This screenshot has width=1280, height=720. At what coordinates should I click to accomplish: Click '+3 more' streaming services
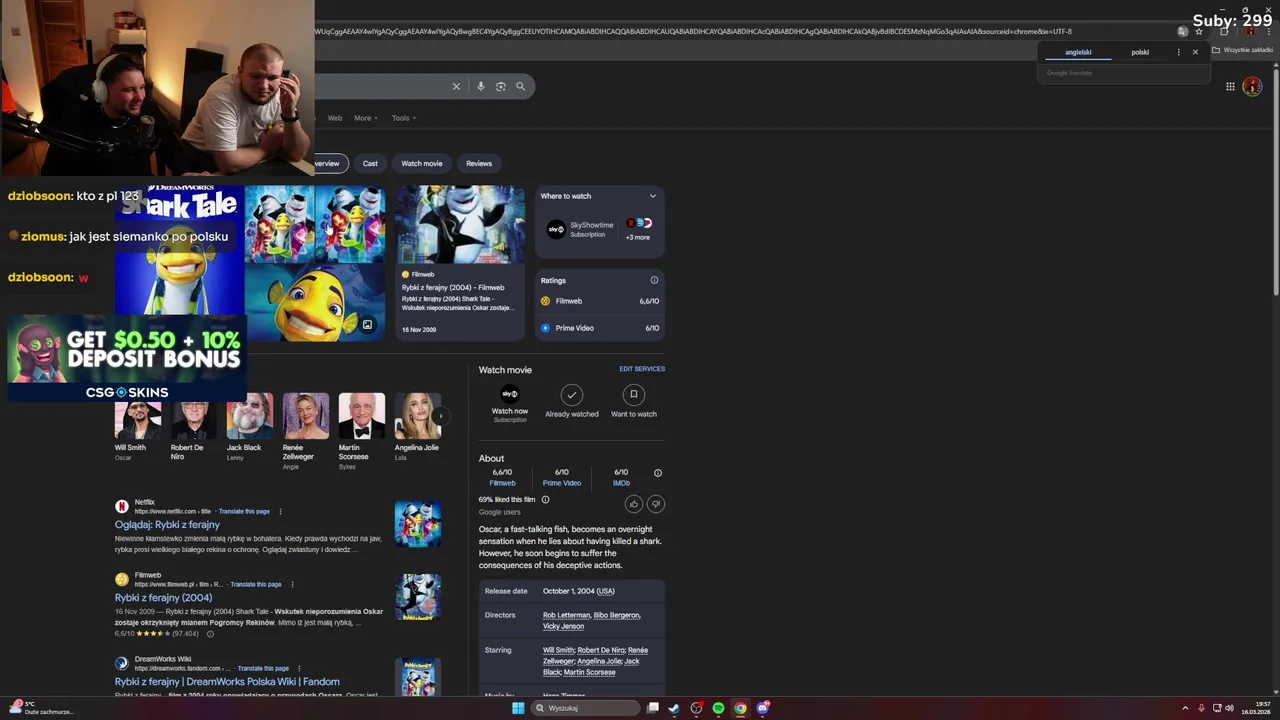click(638, 229)
